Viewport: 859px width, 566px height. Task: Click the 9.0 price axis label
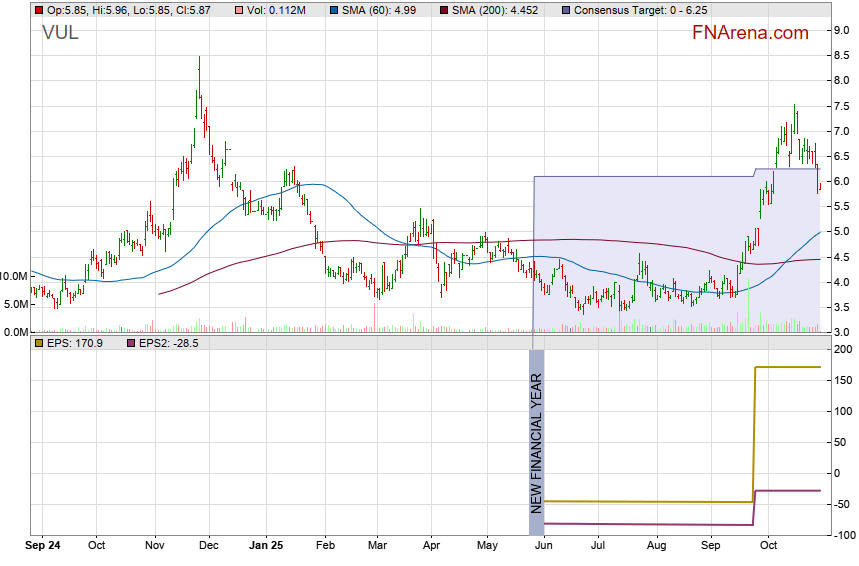coord(841,30)
